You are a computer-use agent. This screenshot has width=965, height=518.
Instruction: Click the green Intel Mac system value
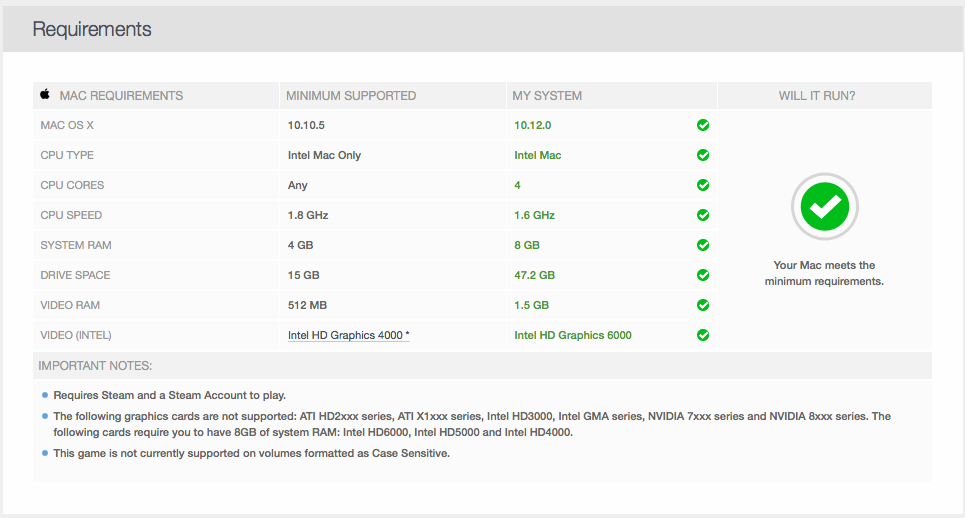(537, 155)
